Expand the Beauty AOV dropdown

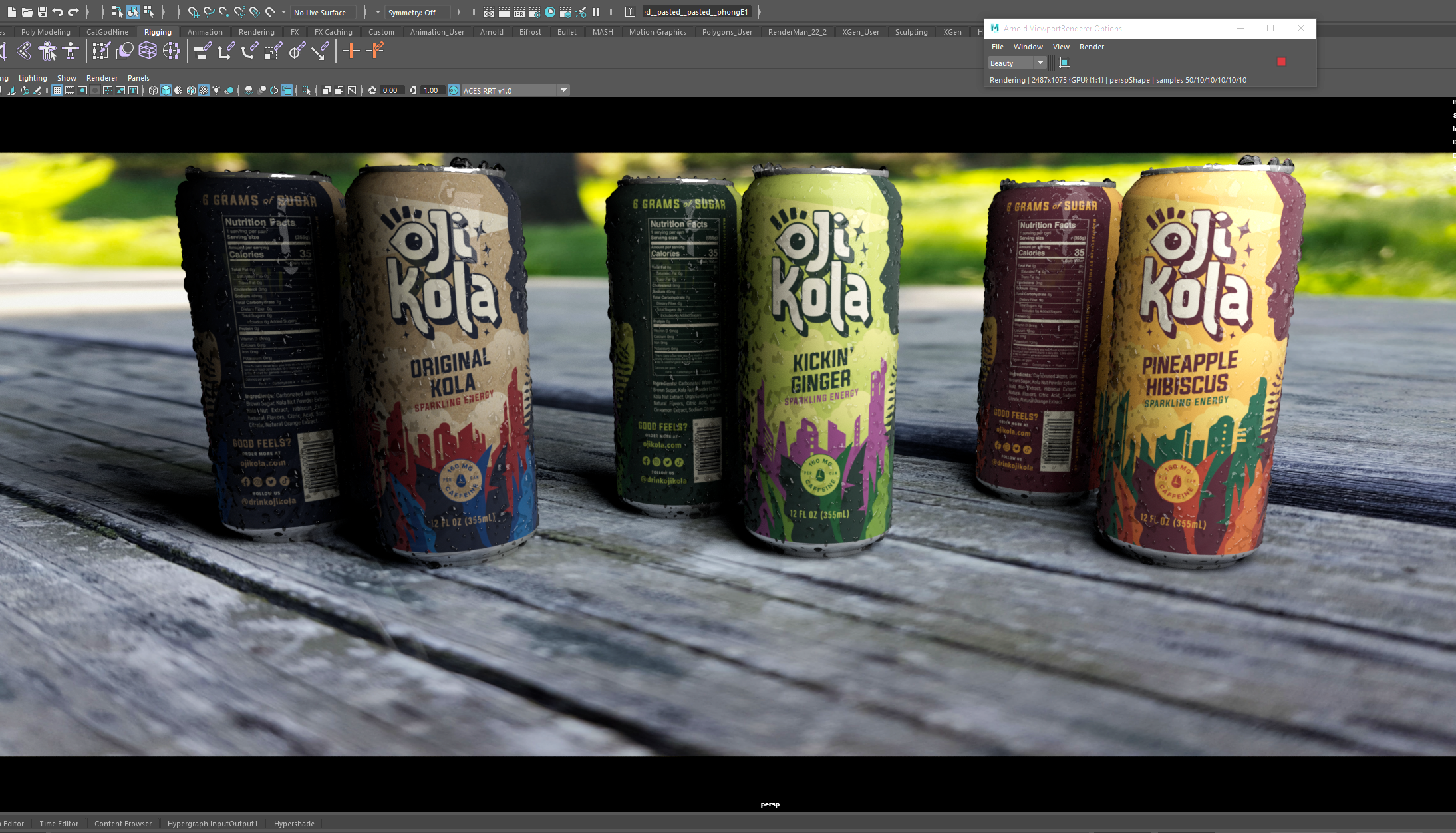pos(1040,63)
